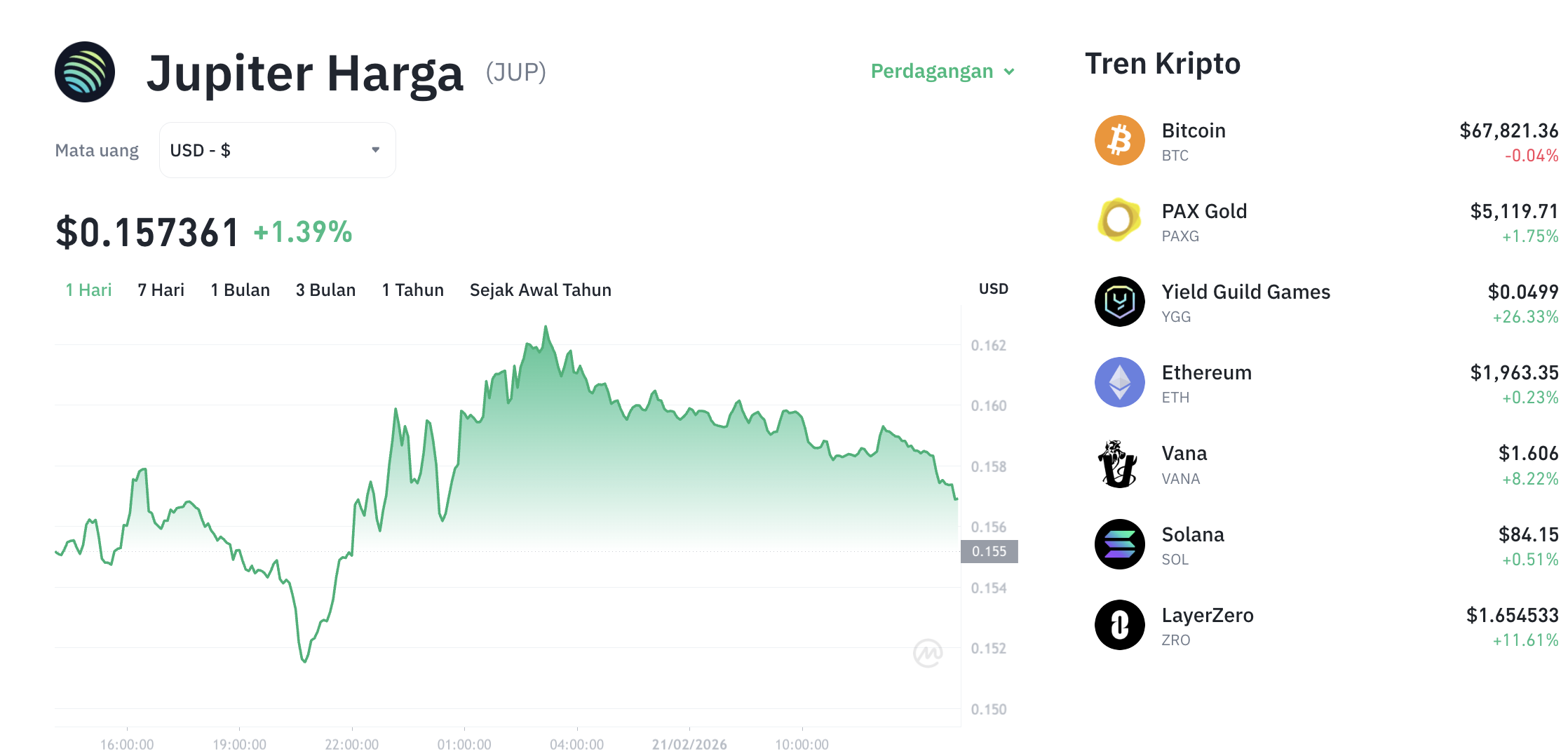Select Sejak Awal Tahun range
This screenshot has height=756, width=1568.
540,290
